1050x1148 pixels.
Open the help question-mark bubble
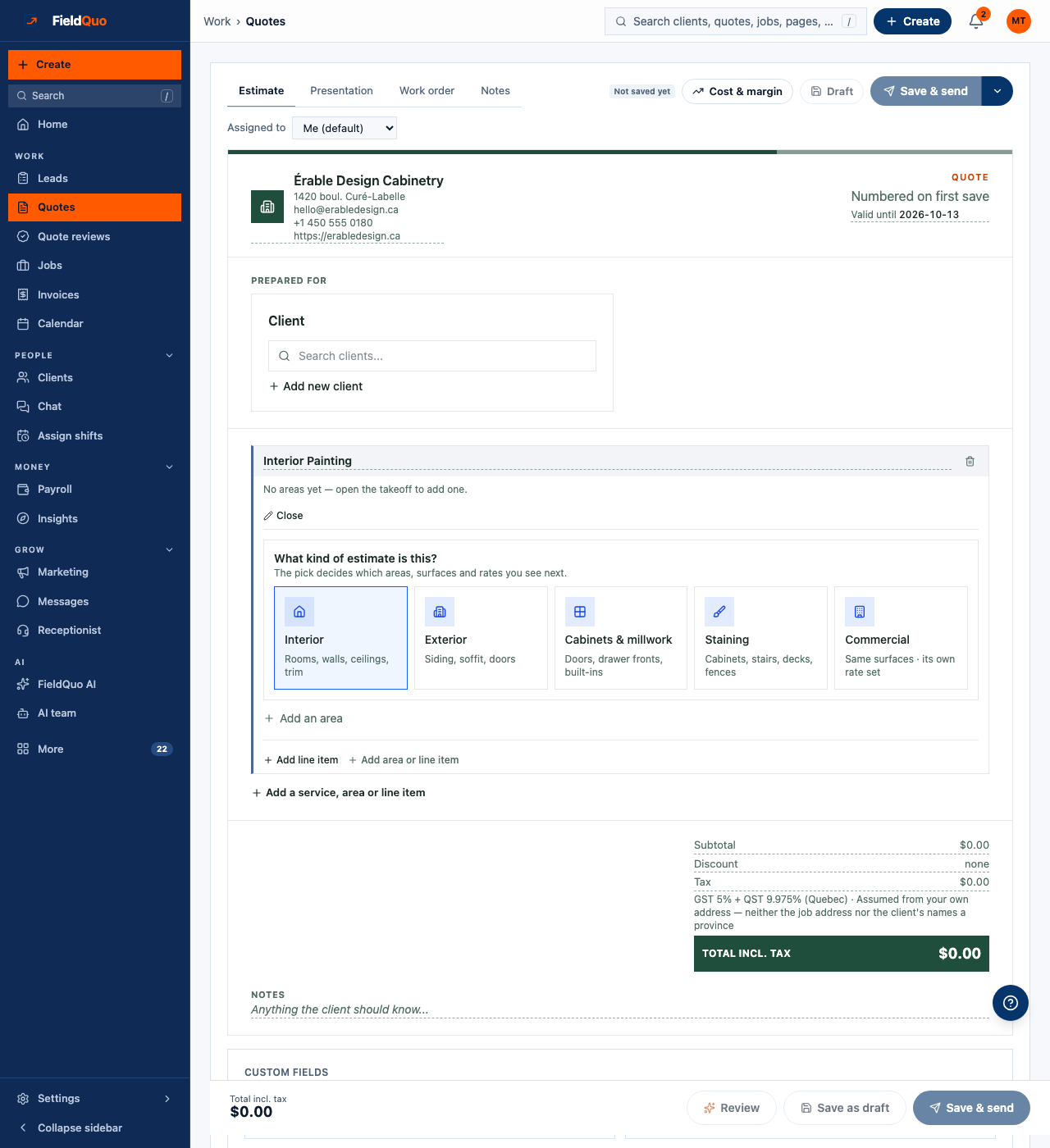(1011, 1003)
